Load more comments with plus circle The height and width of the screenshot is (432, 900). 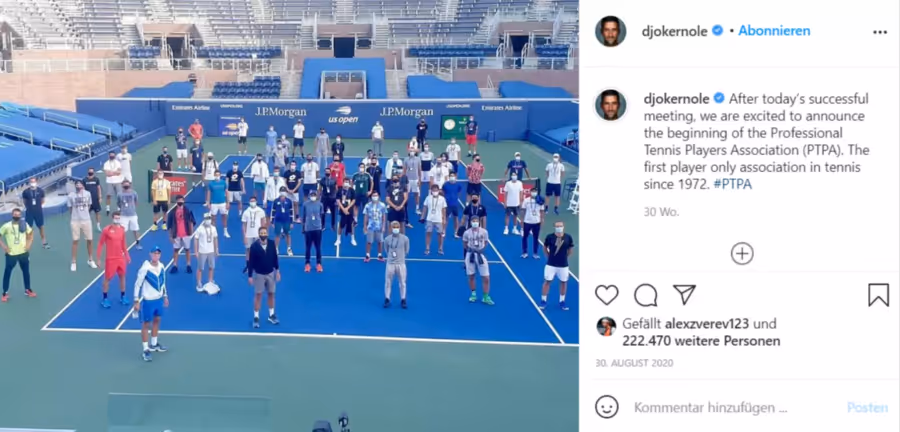[x=742, y=253]
